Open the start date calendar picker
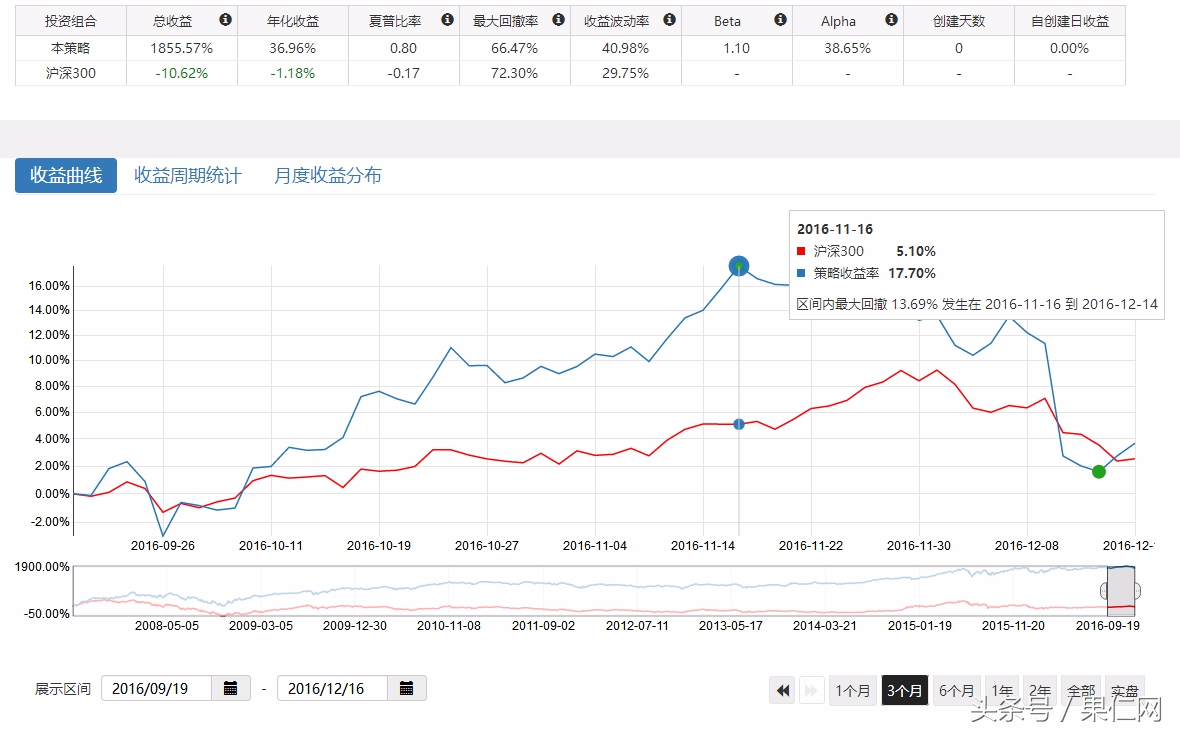This screenshot has width=1180, height=733. [228, 688]
